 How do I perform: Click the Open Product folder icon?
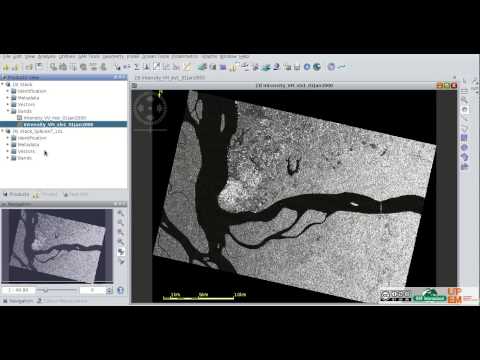6,67
